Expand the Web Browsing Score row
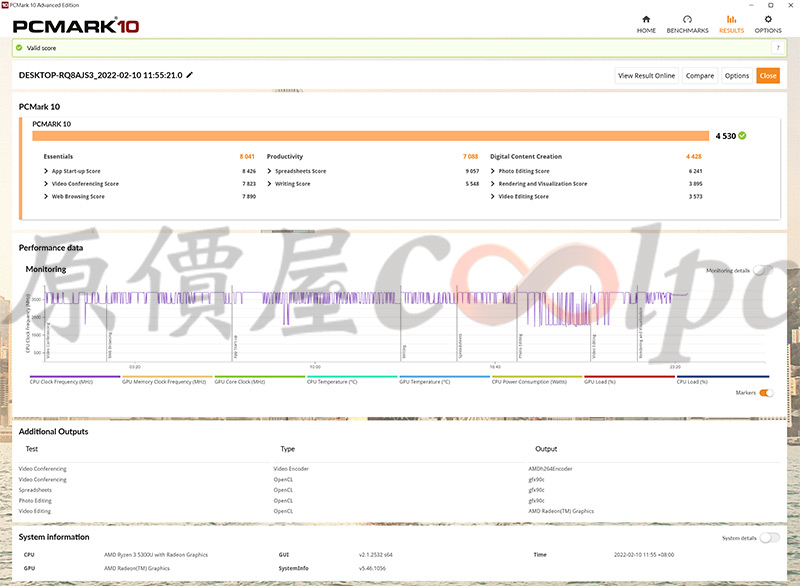Viewport: 800px width, 586px height. 46,196
